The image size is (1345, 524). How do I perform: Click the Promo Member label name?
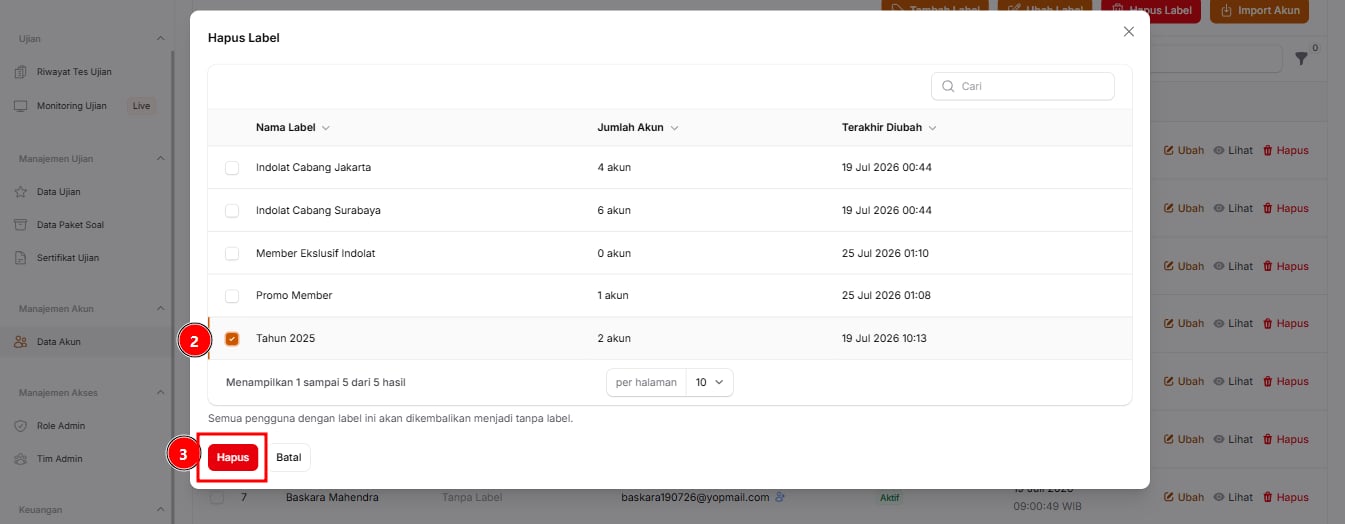tap(294, 296)
